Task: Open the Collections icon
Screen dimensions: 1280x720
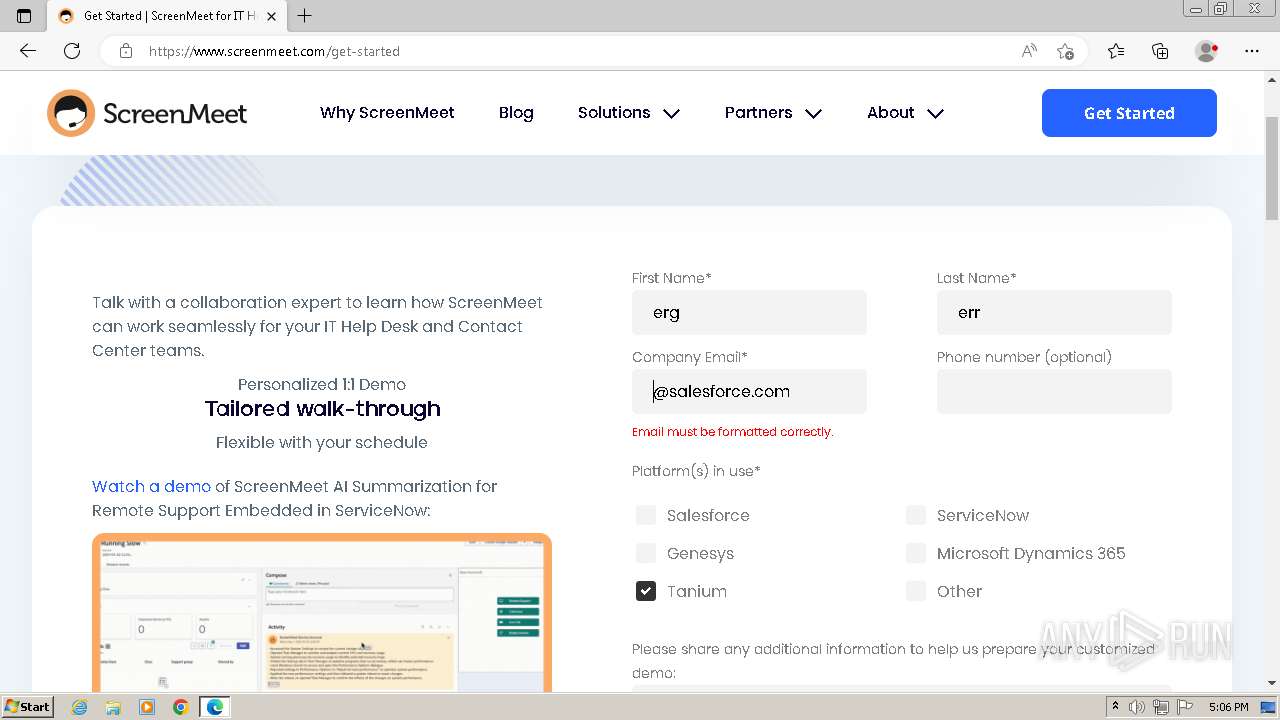Action: (x=1160, y=51)
